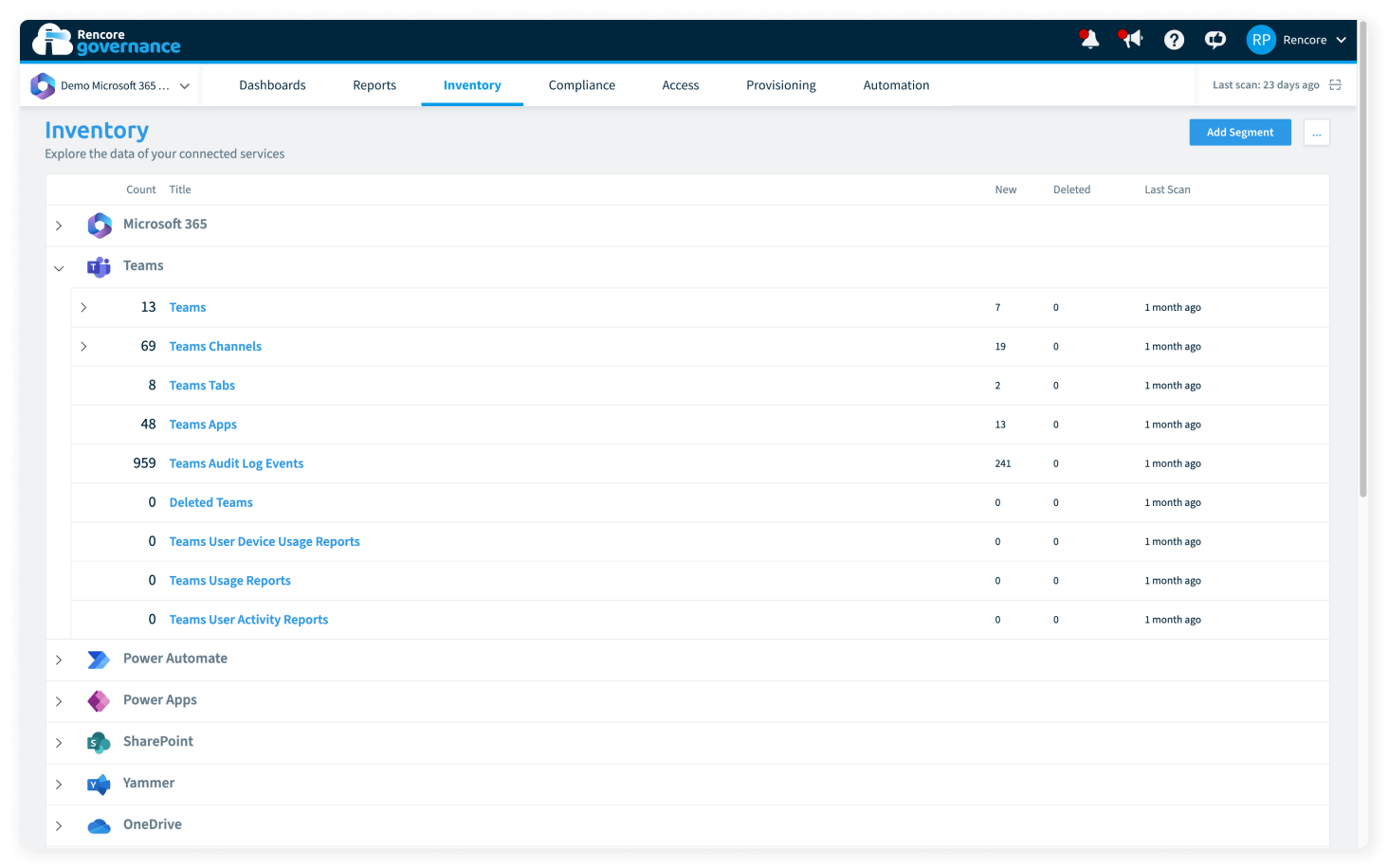The image size is (1388, 868).
Task: Click the SharePoint service icon
Action: click(x=99, y=743)
